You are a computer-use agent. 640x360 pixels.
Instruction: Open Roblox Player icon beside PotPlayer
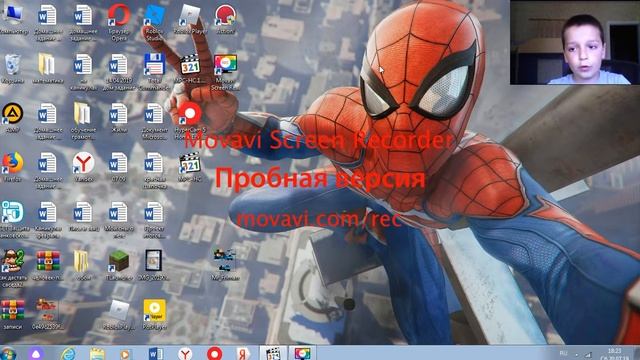pyautogui.click(x=119, y=314)
